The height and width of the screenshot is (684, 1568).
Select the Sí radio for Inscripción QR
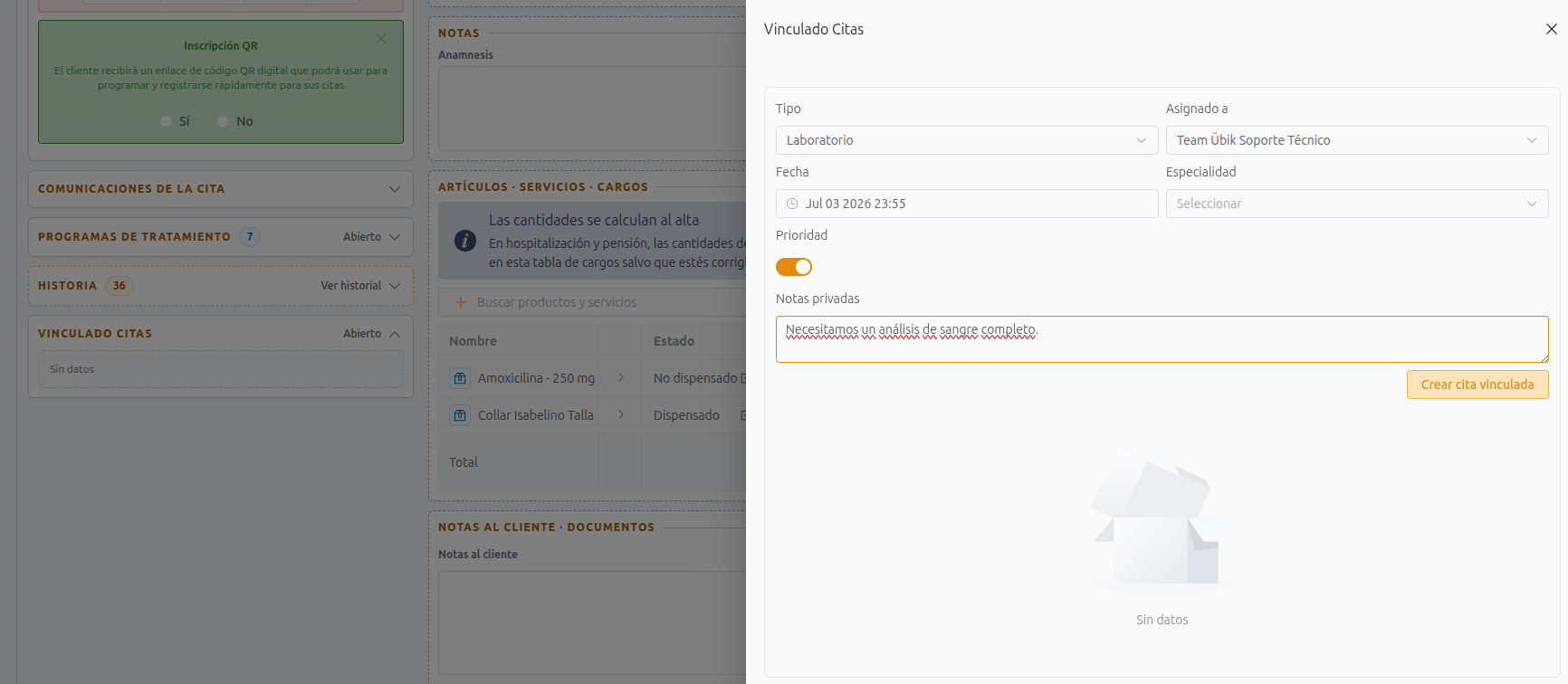(x=166, y=121)
